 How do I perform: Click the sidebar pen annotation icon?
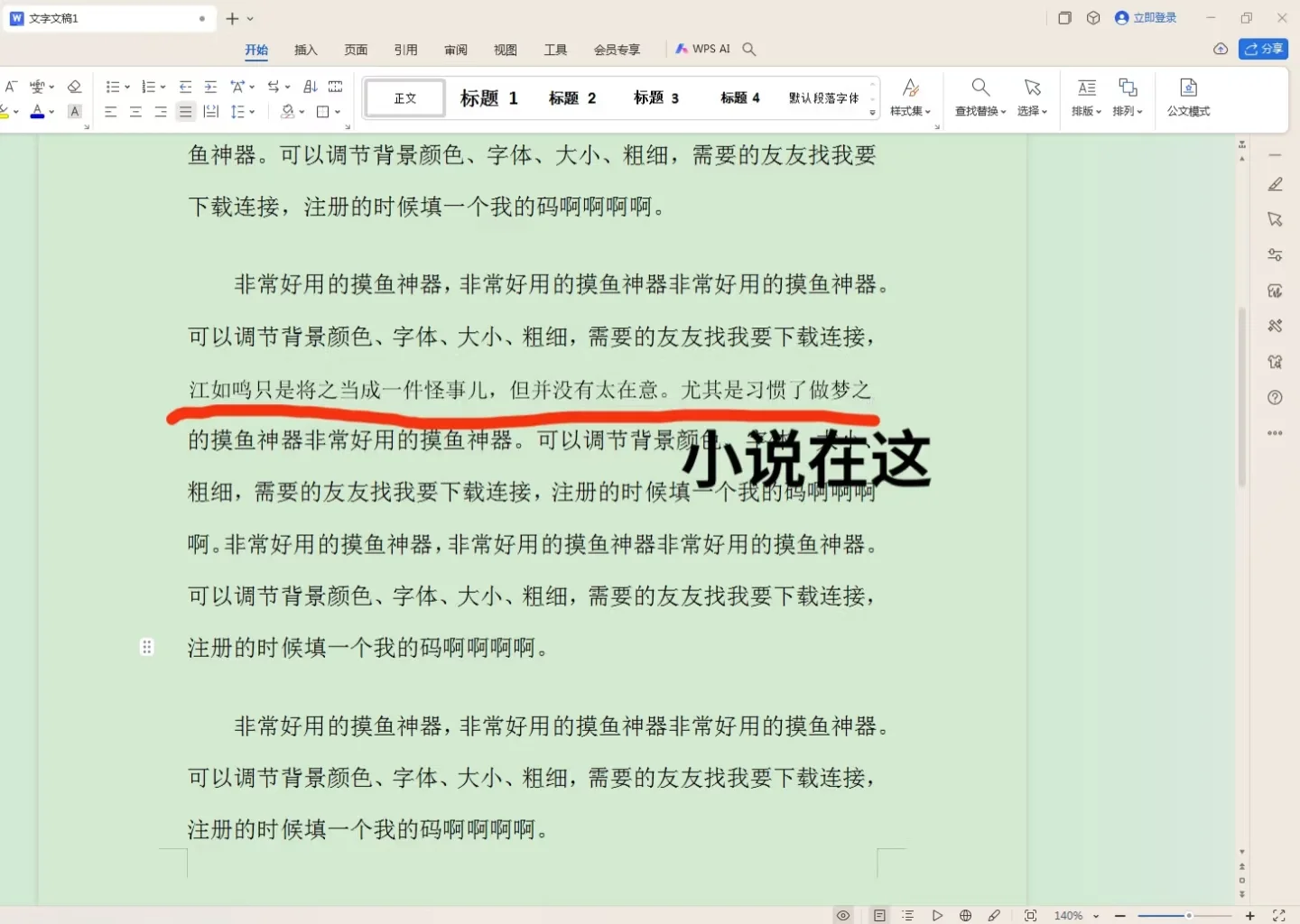1275,184
